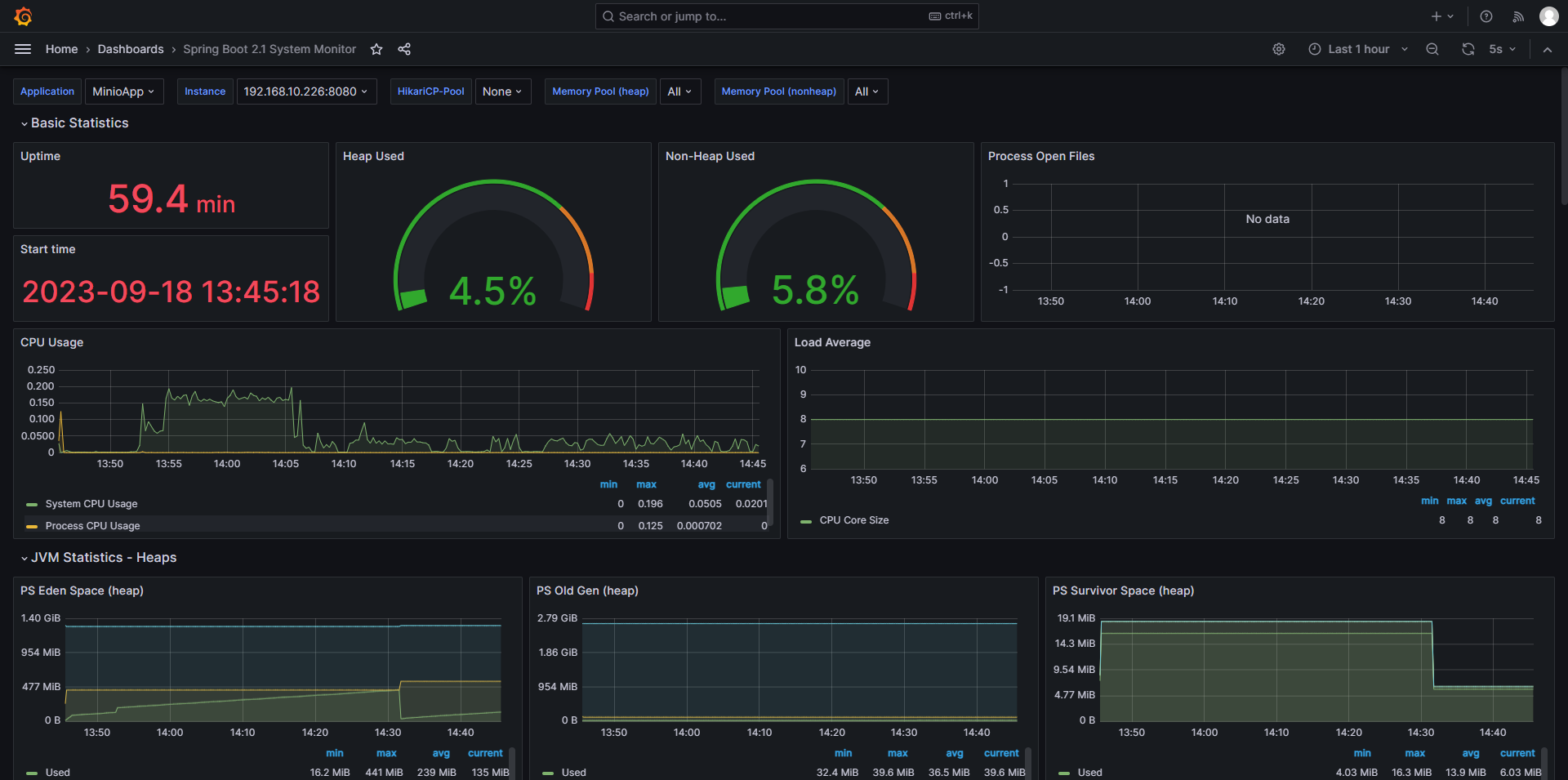This screenshot has height=780, width=1568.
Task: Open the Memory Pool (heap) All dropdown
Action: click(x=680, y=91)
